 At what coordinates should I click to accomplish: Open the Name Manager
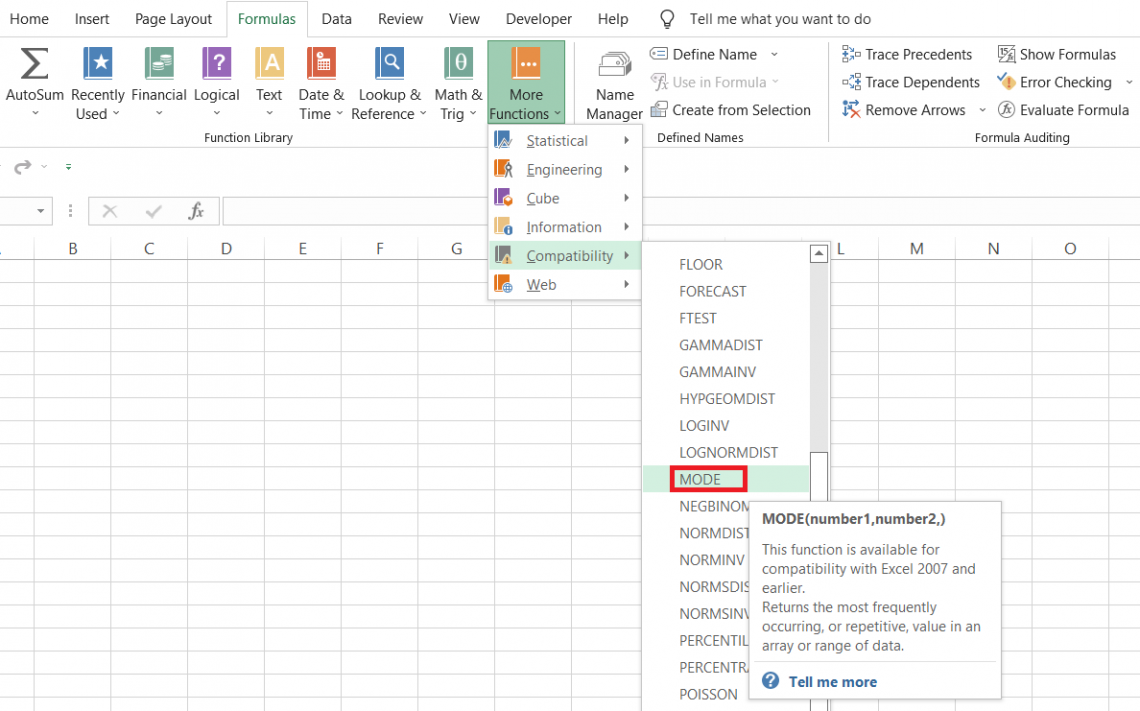pyautogui.click(x=613, y=80)
